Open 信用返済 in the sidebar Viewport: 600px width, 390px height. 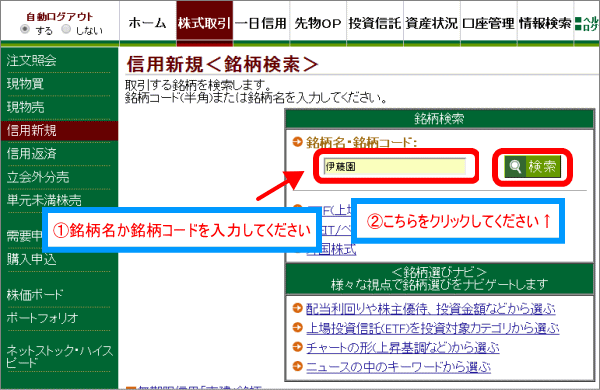point(31,153)
